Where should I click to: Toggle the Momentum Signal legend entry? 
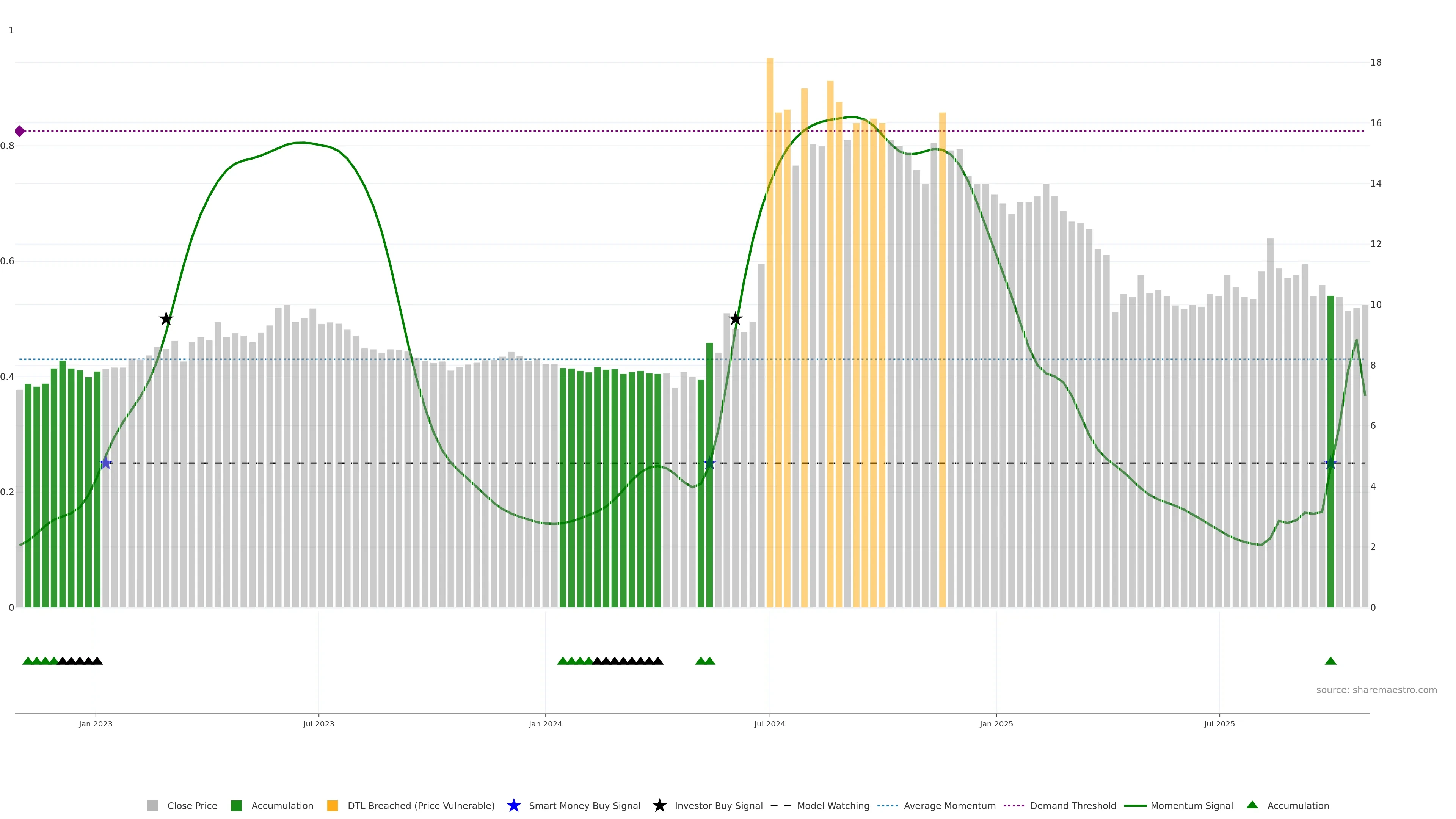point(1191,805)
